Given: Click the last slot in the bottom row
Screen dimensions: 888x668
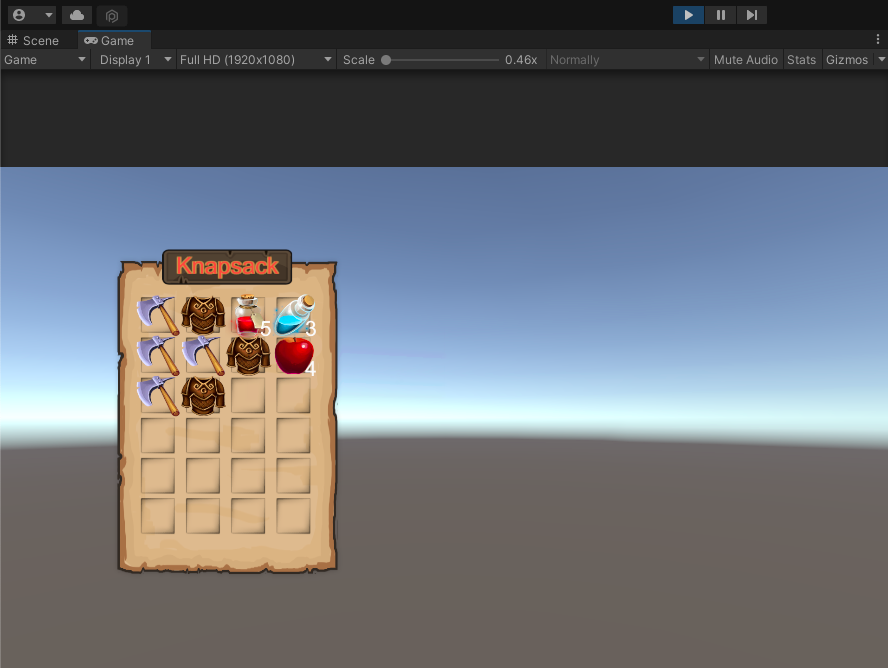Looking at the screenshot, I should point(293,516).
